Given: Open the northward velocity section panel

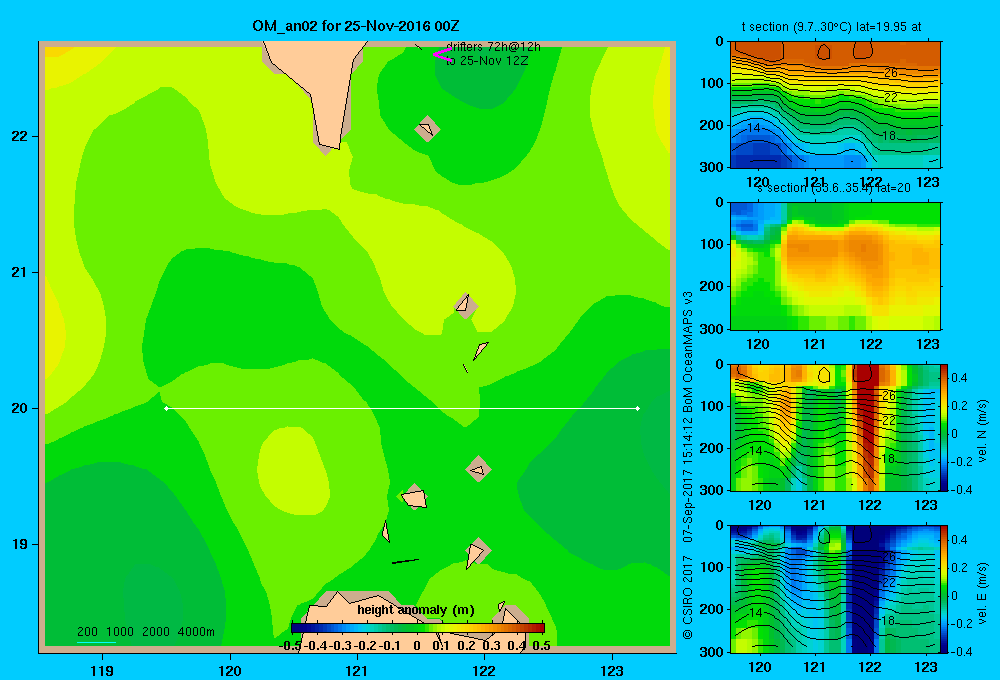Looking at the screenshot, I should [x=835, y=427].
